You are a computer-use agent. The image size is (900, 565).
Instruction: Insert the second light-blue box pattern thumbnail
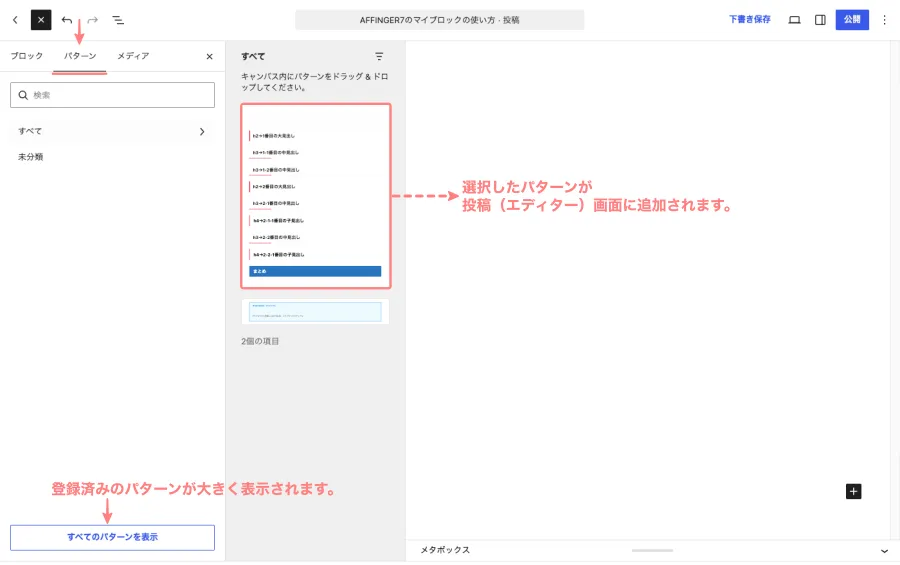point(316,312)
